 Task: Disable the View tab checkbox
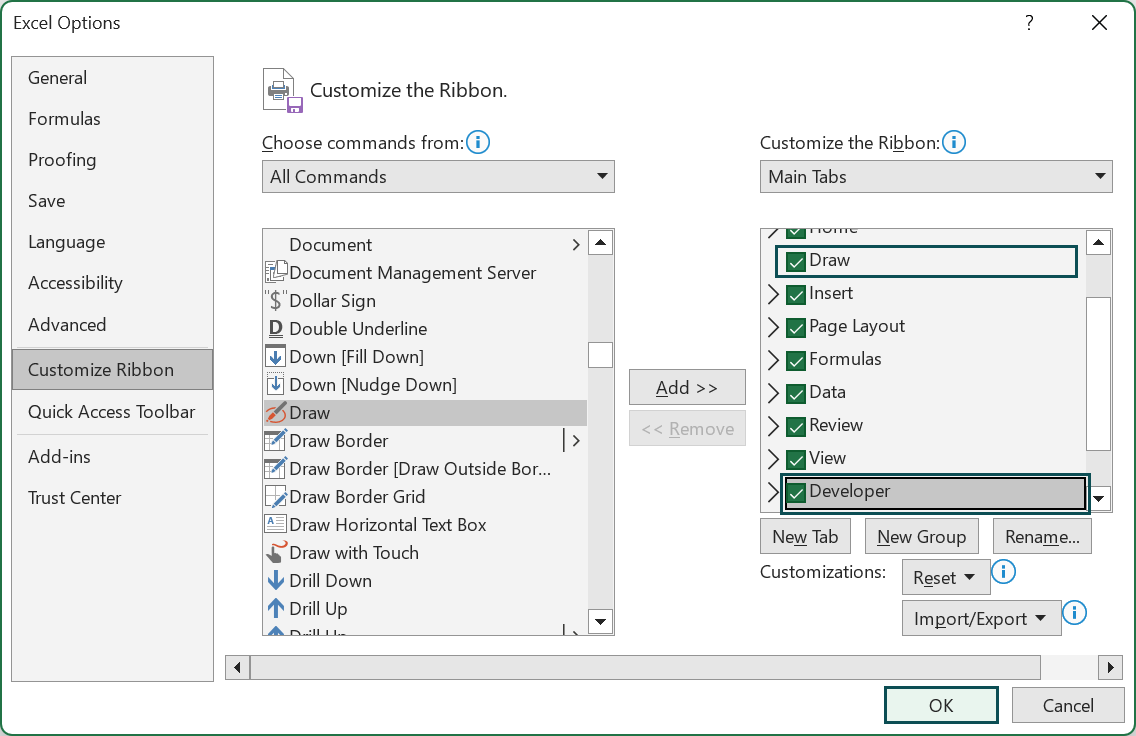796,459
